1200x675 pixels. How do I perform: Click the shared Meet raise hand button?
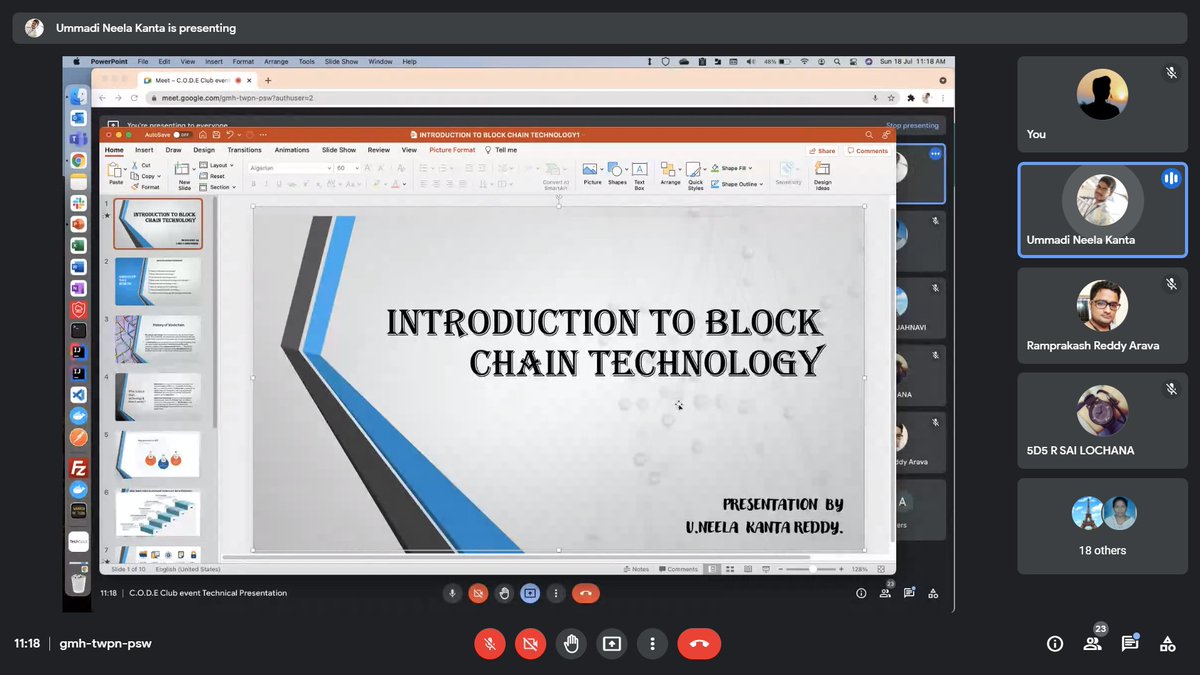tap(504, 593)
